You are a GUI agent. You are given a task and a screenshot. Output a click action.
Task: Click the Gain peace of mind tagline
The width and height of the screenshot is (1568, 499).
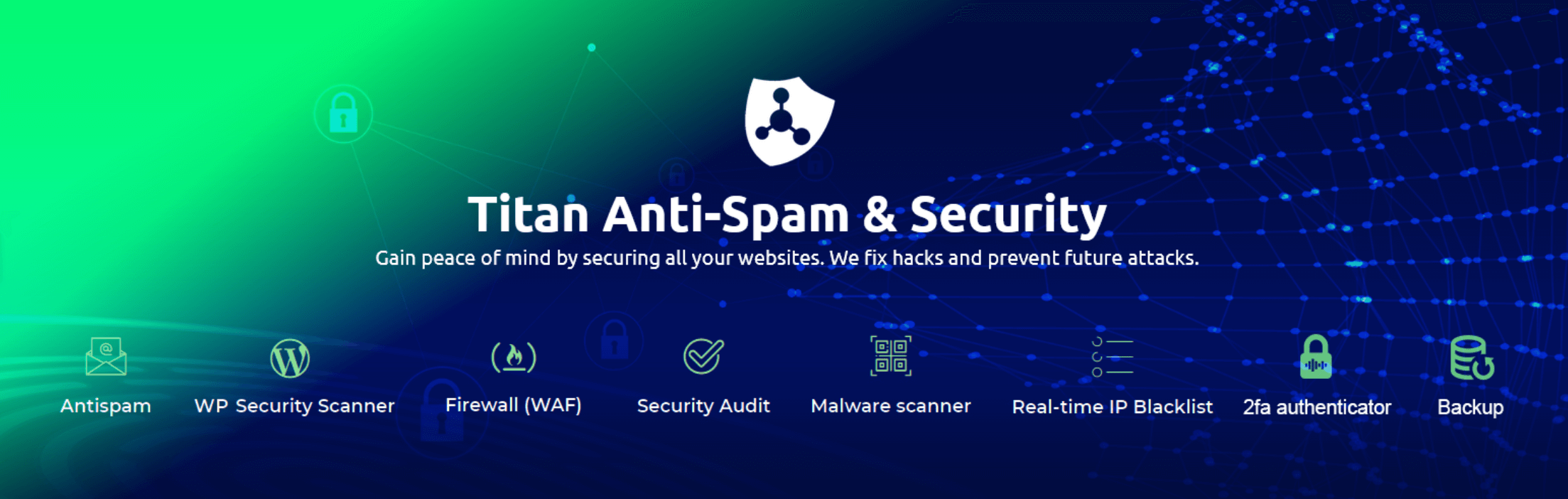(787, 258)
